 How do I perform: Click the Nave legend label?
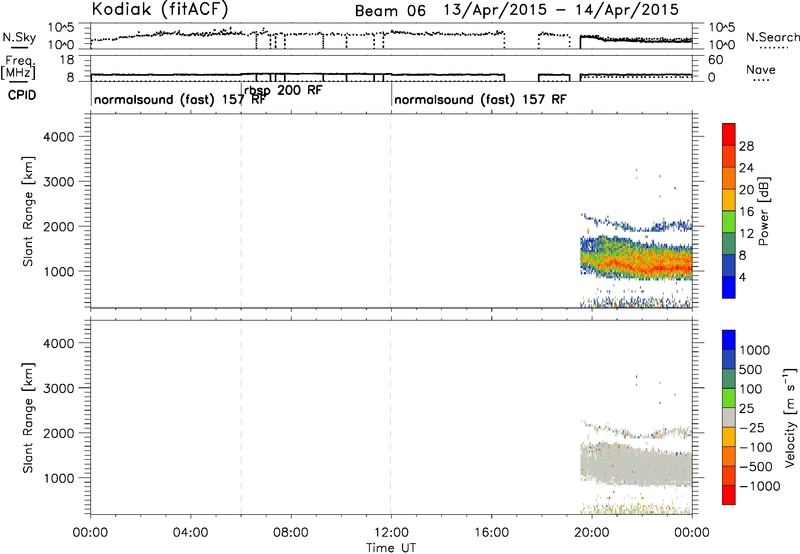tap(761, 69)
